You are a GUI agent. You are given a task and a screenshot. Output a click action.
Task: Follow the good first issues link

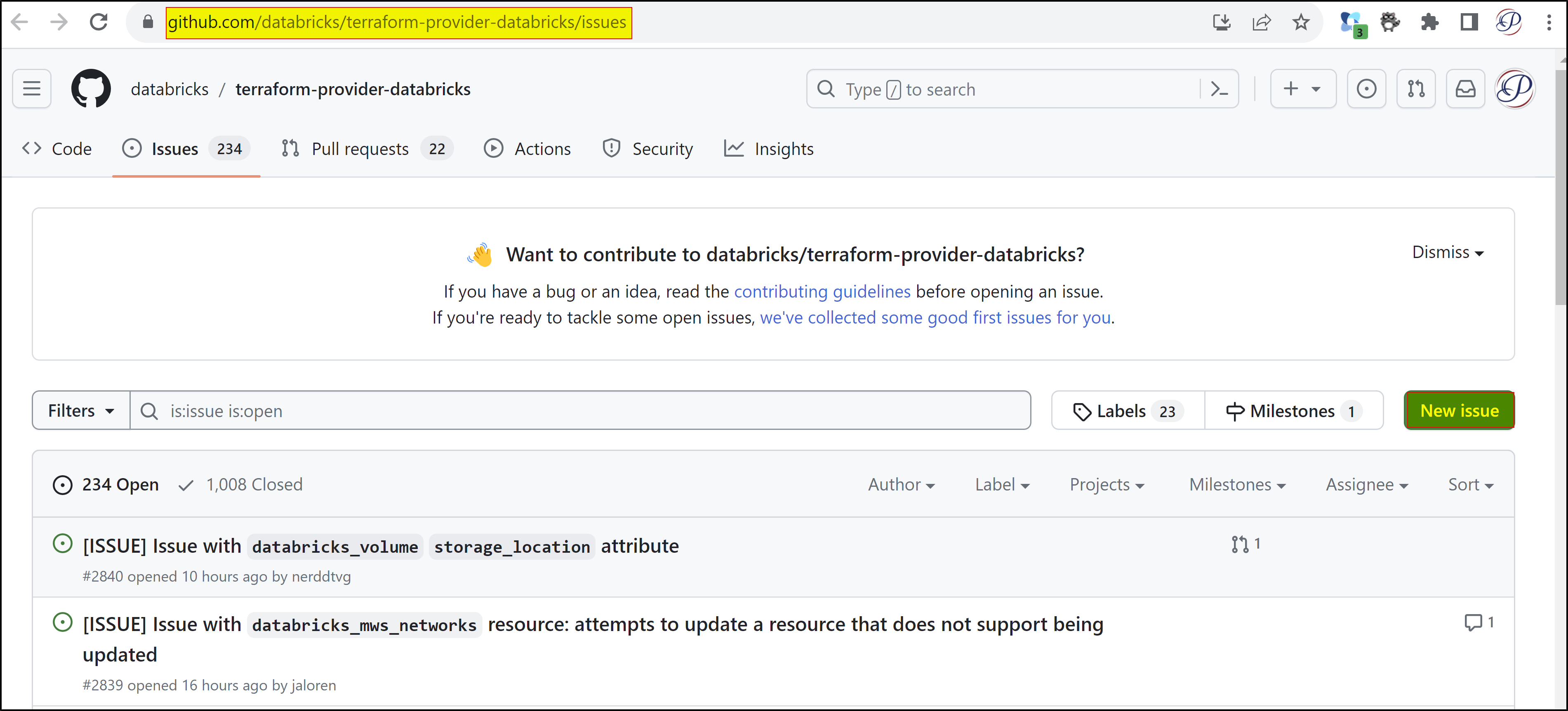[936, 317]
